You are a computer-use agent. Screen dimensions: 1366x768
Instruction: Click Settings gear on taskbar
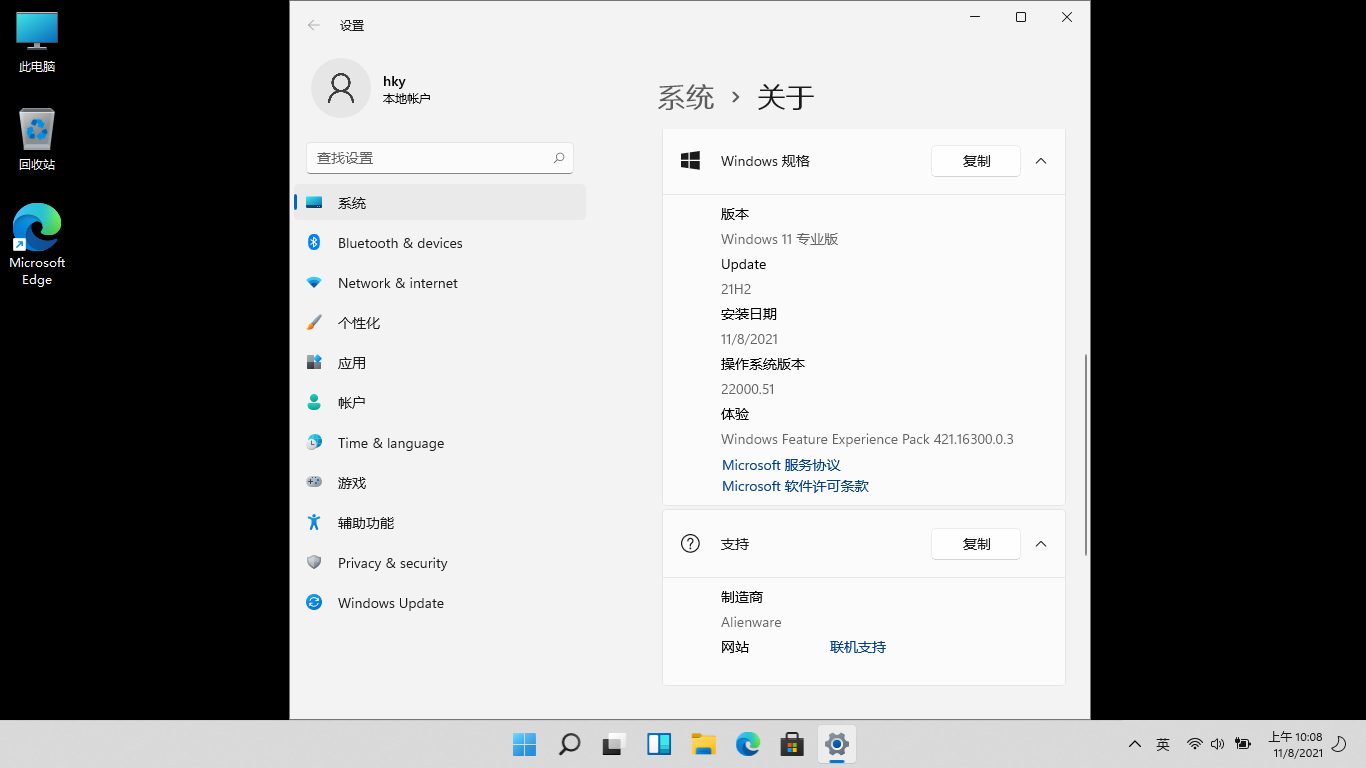coord(837,744)
